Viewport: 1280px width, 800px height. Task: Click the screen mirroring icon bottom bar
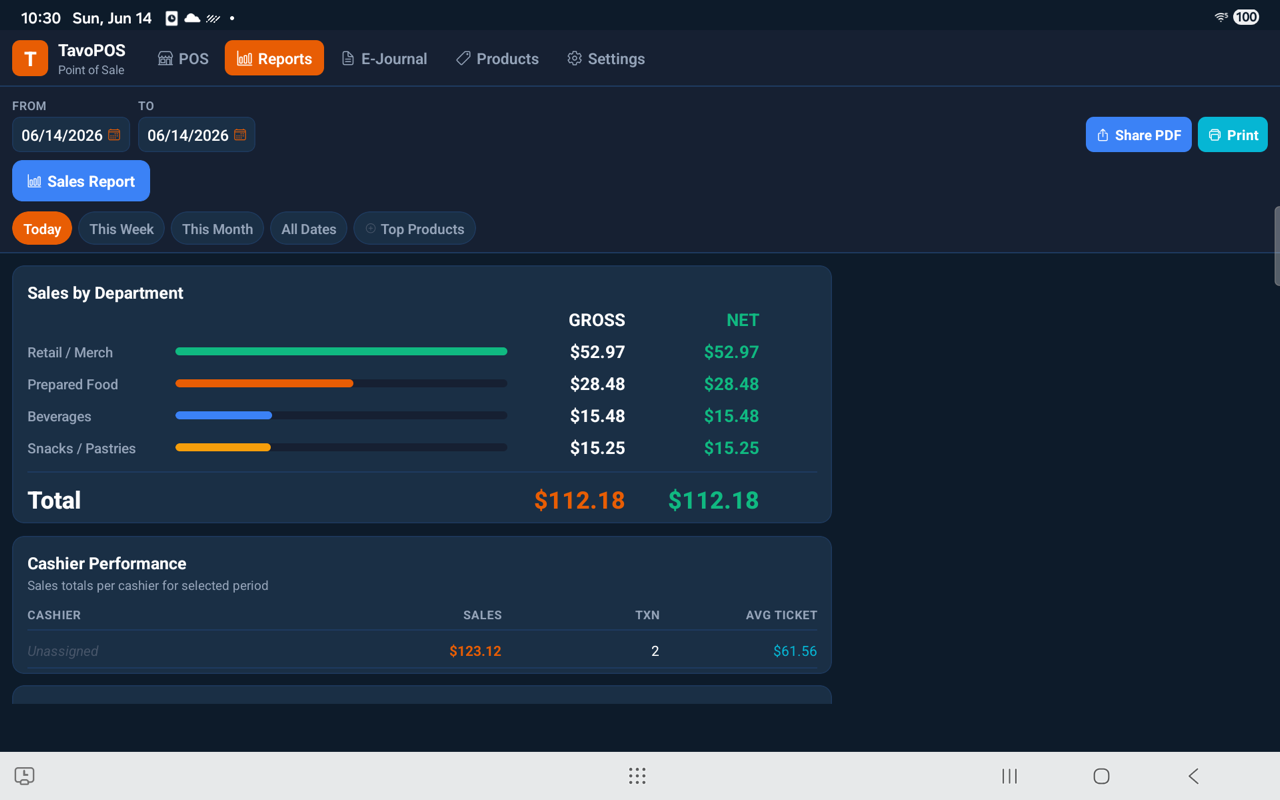[25, 776]
